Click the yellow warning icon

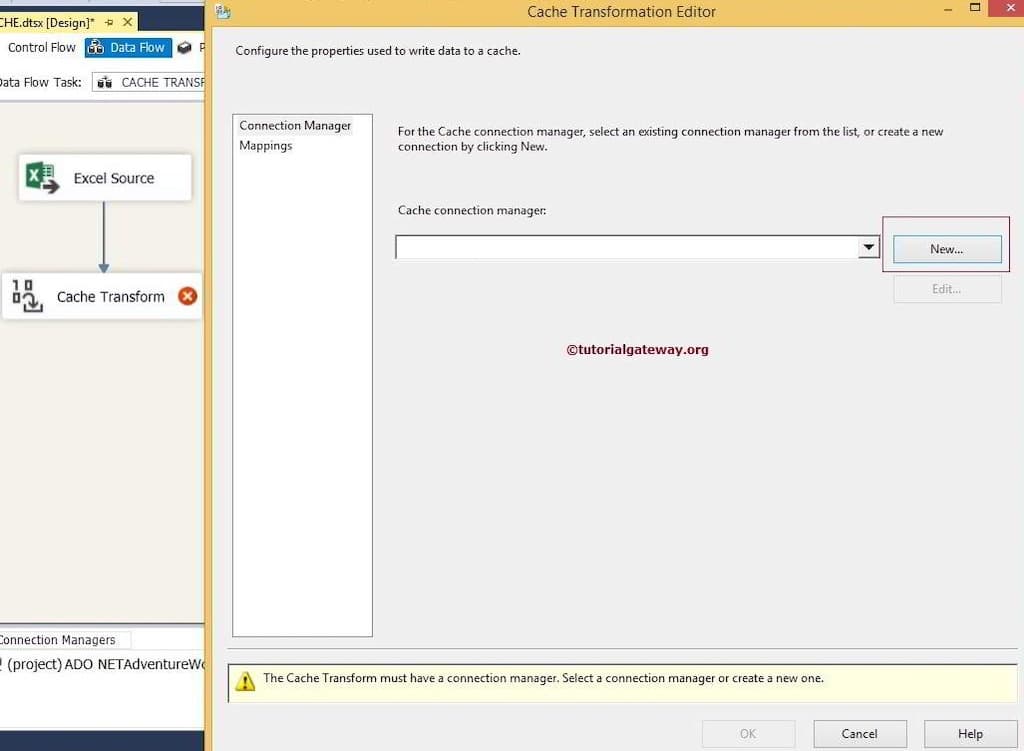245,681
